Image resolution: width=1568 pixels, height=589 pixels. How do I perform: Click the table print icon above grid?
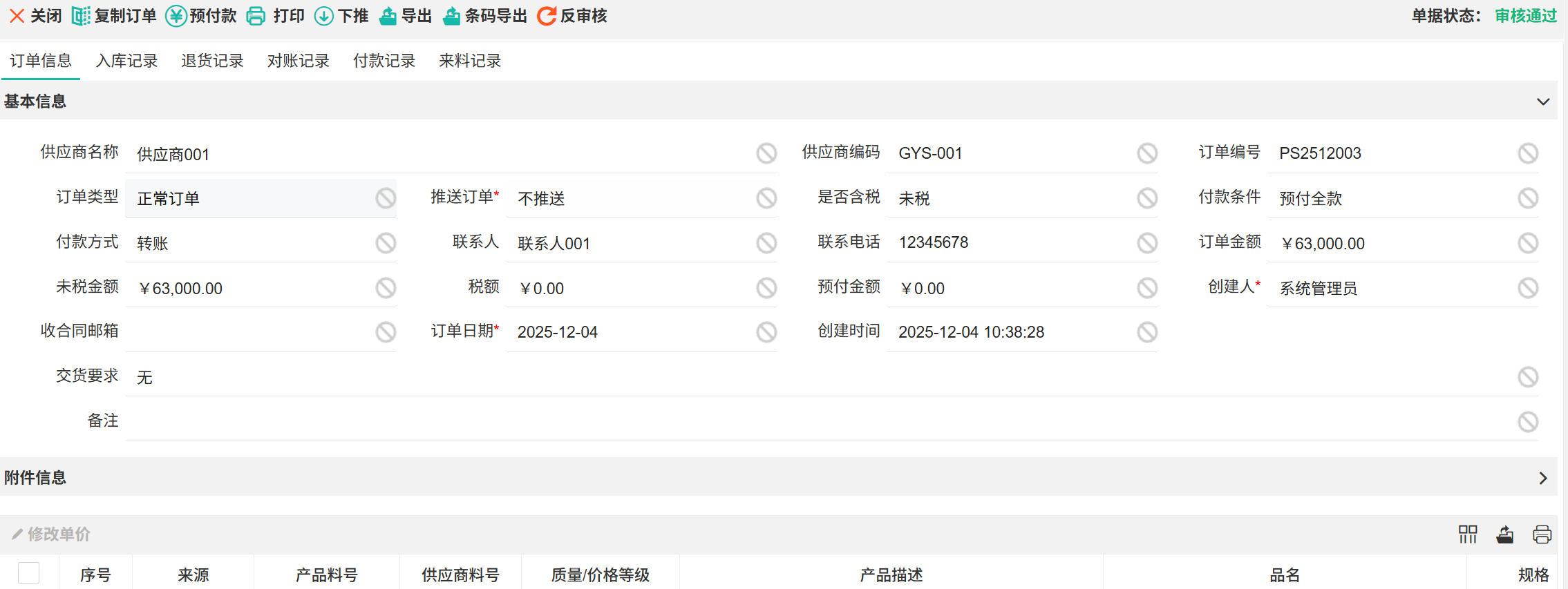(1542, 534)
